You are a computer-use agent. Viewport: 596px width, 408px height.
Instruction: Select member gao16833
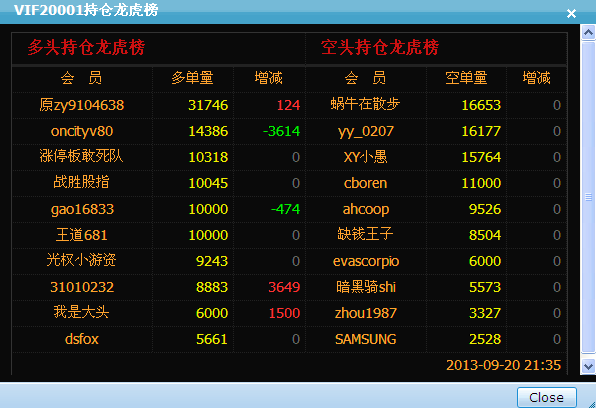(x=82, y=210)
